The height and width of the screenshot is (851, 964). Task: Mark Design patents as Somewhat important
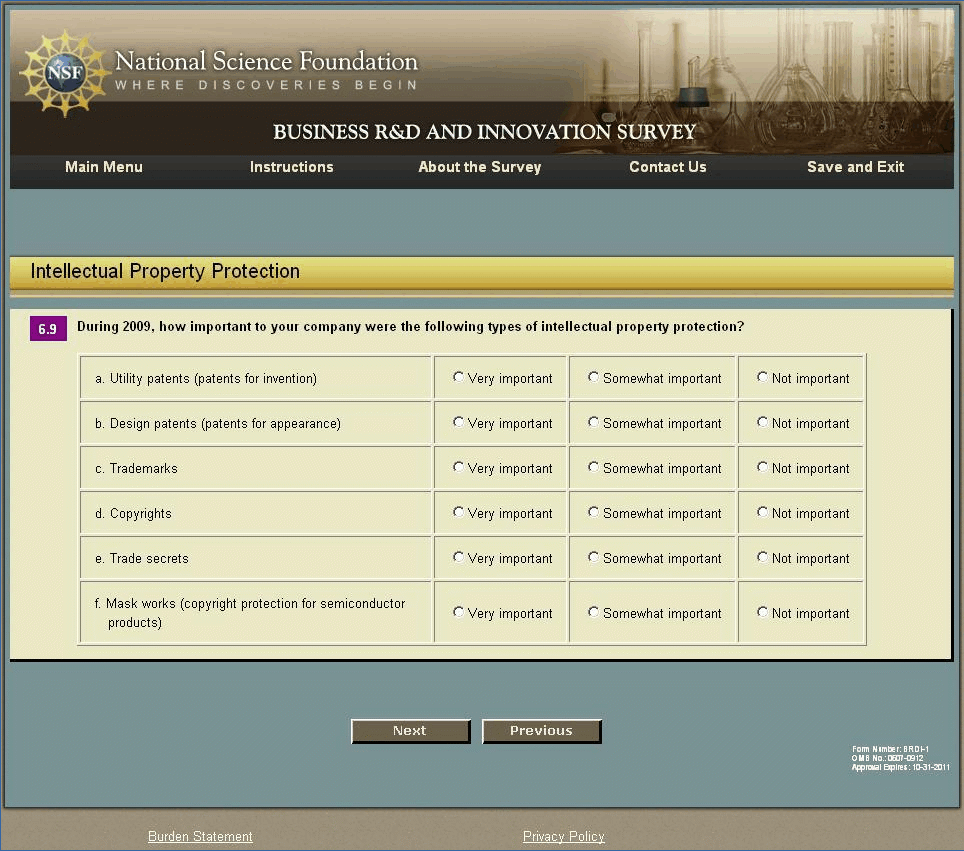(x=594, y=423)
